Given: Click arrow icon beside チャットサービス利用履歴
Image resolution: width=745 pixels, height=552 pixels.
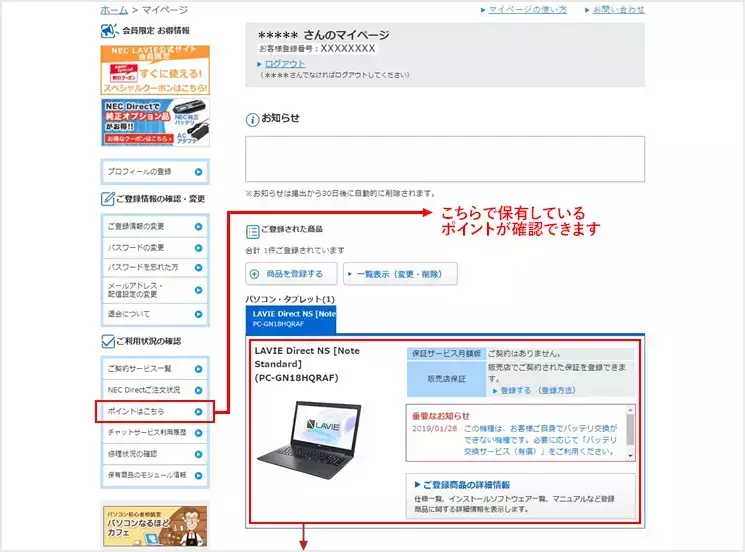Looking at the screenshot, I should pos(199,433).
